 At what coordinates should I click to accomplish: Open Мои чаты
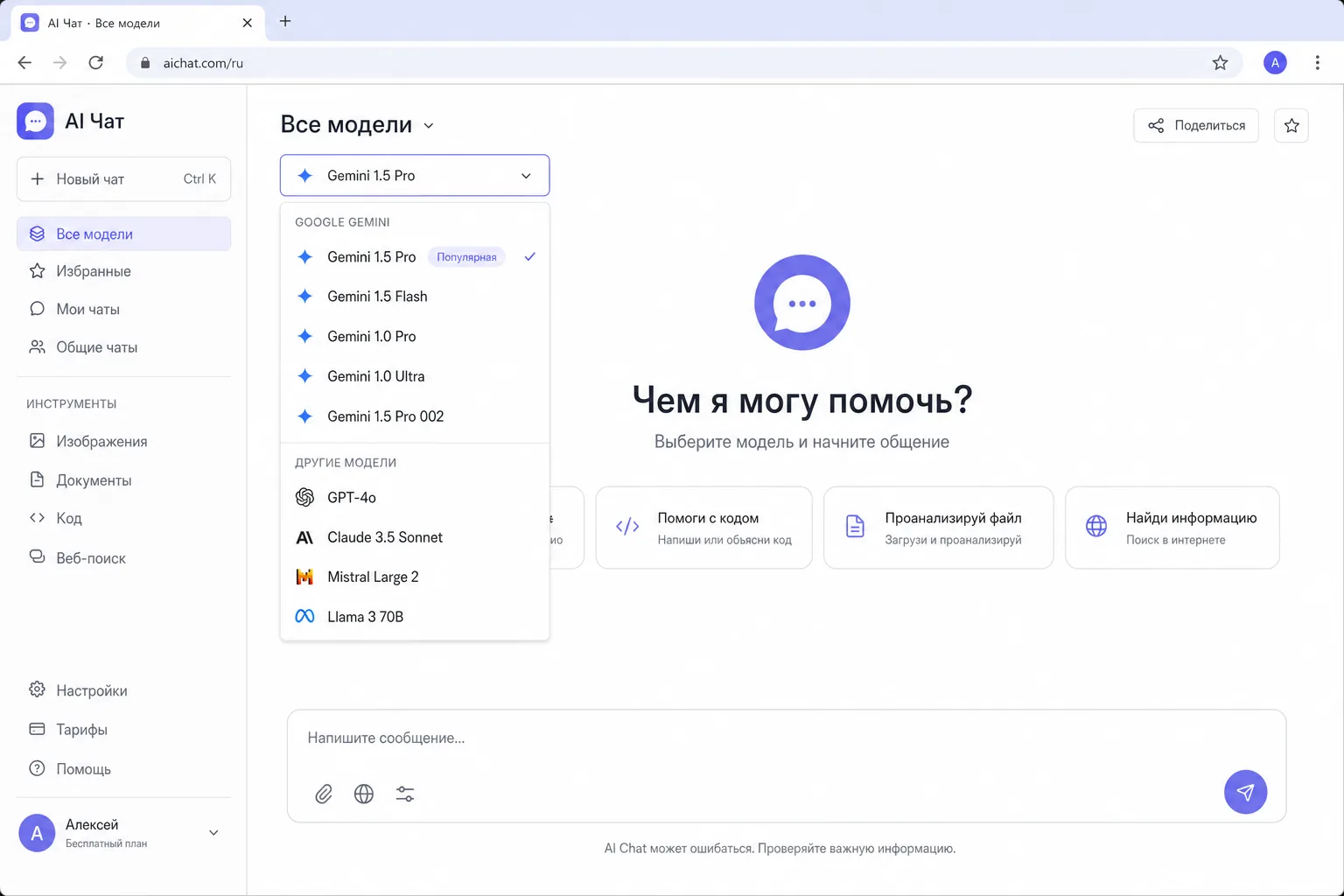[123, 309]
